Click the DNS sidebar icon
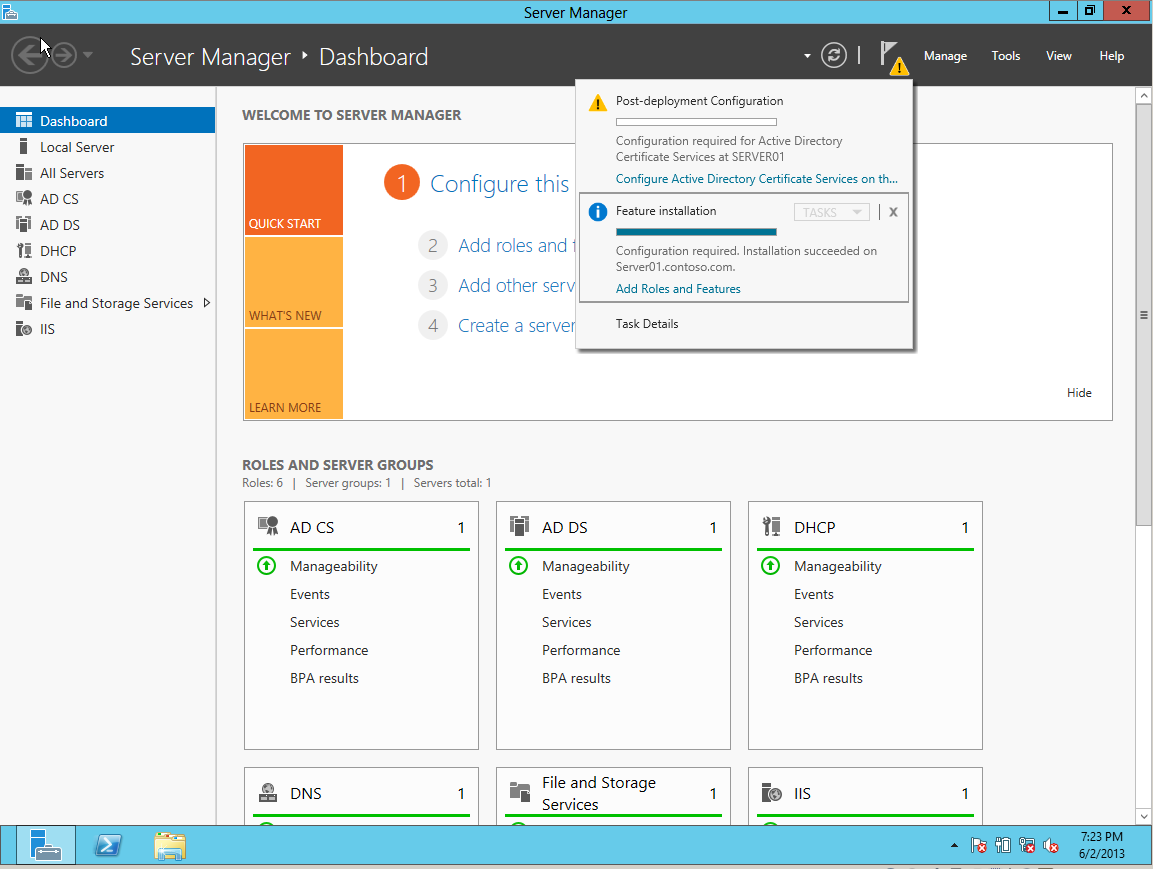 [24, 276]
